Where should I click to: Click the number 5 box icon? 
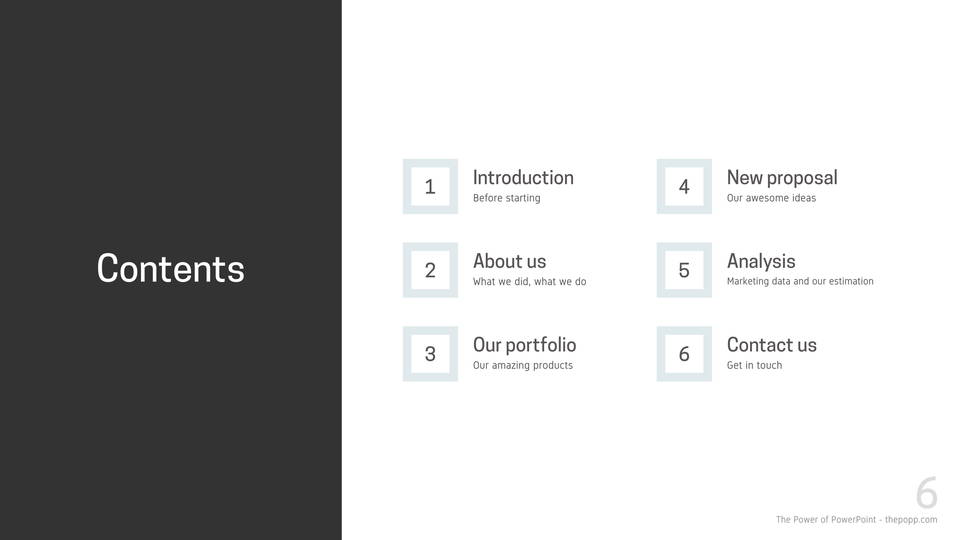pos(684,270)
